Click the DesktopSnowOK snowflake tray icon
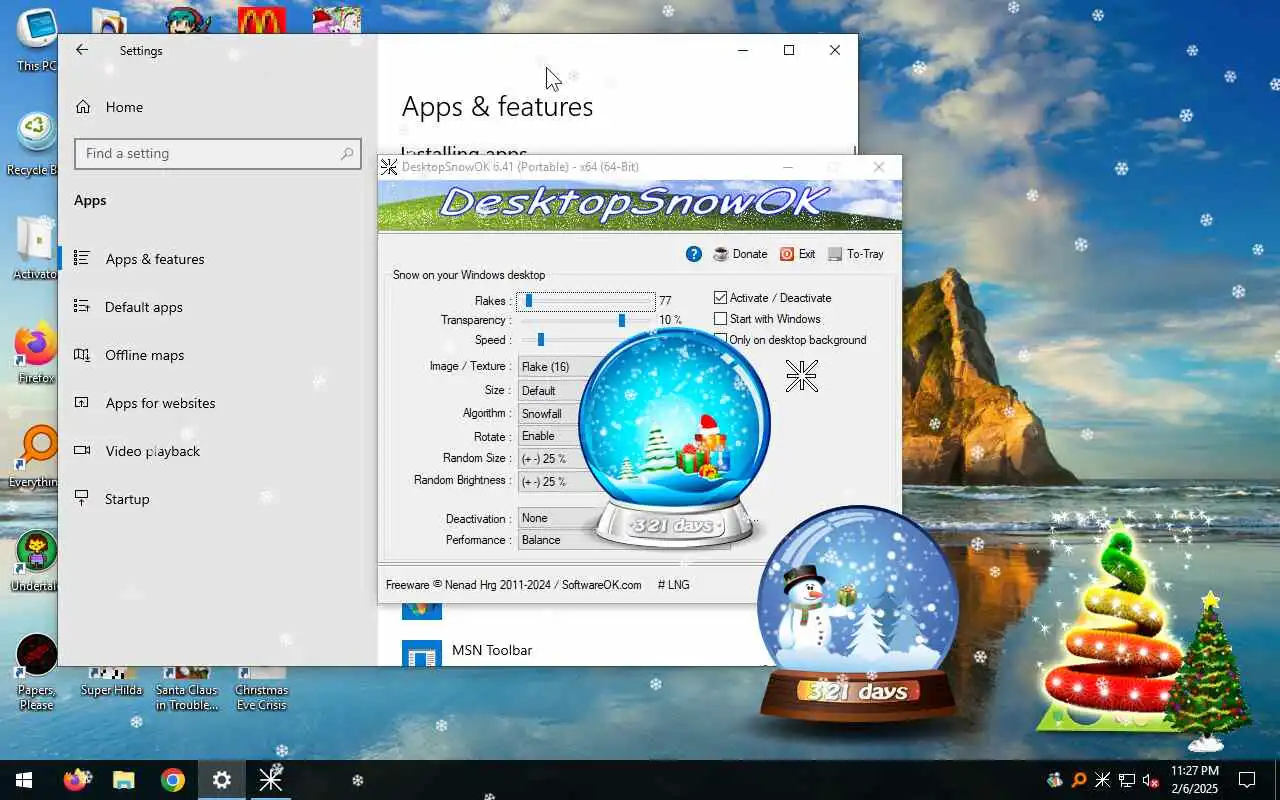This screenshot has height=800, width=1280. [x=1103, y=780]
